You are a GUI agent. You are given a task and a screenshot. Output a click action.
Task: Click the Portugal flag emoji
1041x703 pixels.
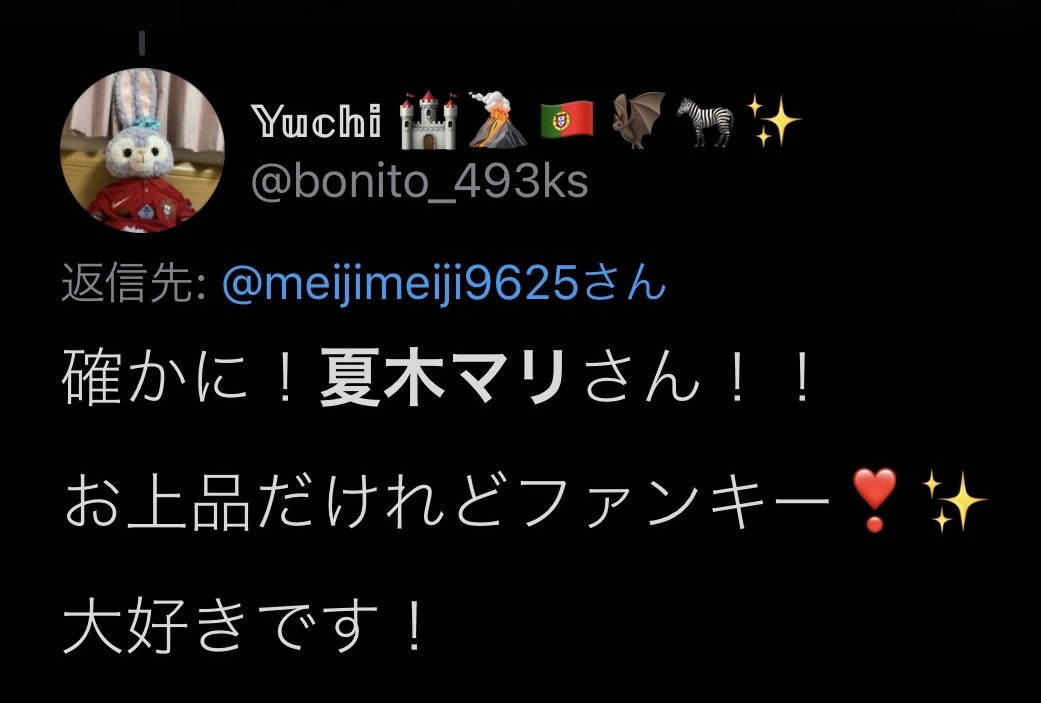567,120
